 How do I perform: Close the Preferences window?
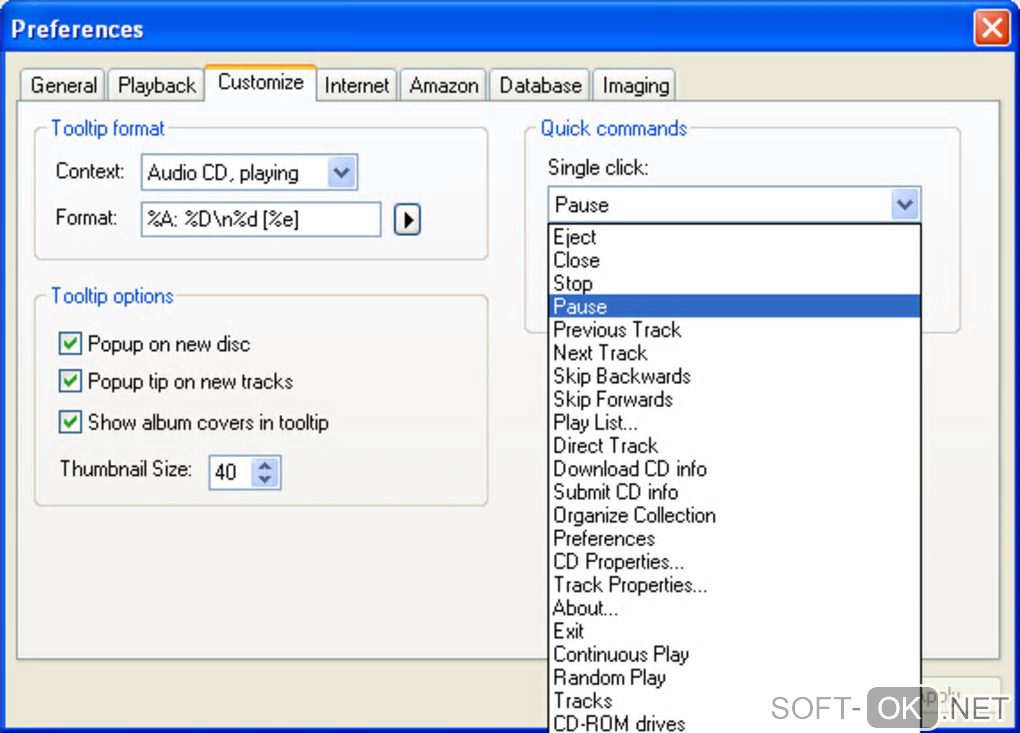[991, 28]
